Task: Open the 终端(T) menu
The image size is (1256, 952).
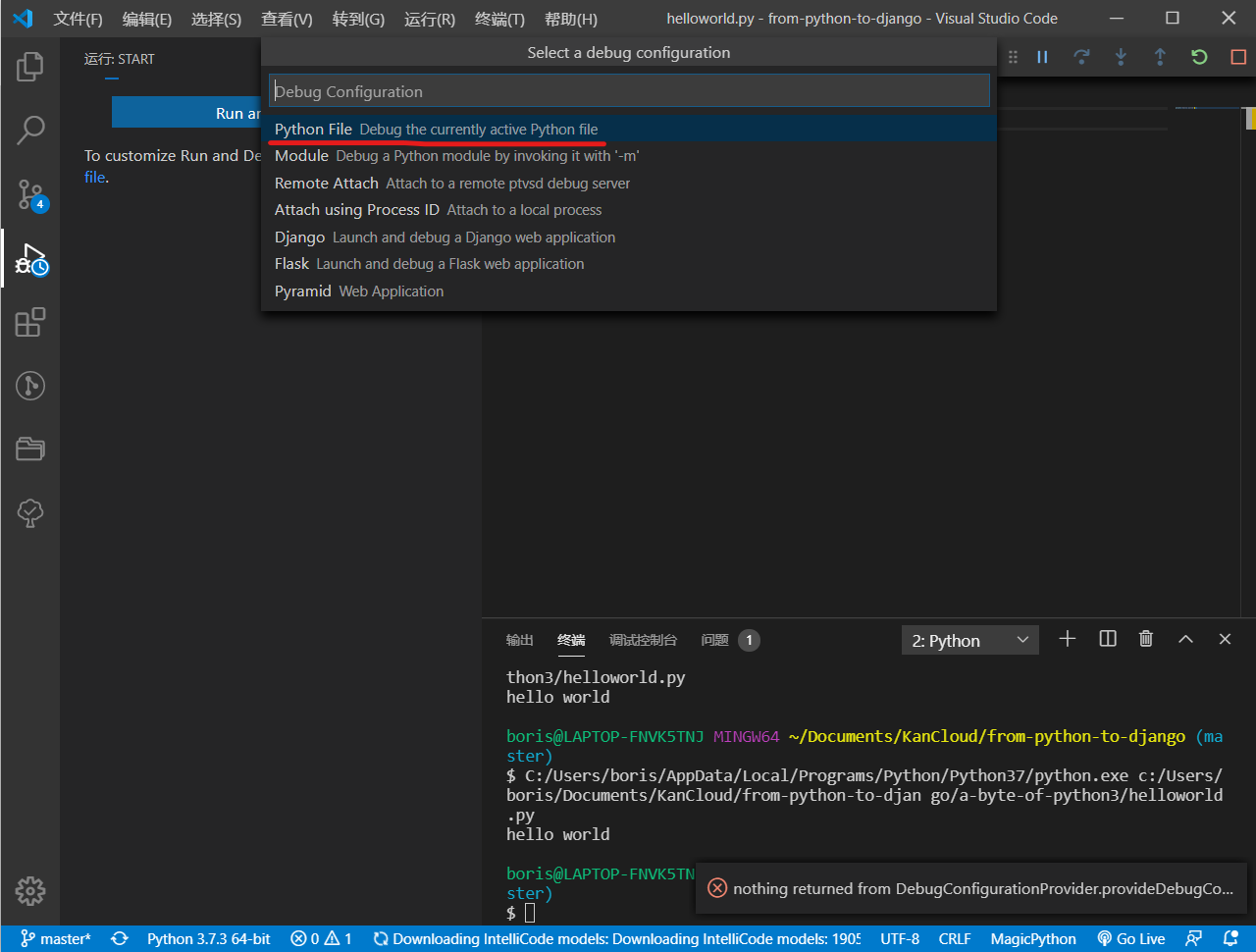Action: (499, 19)
